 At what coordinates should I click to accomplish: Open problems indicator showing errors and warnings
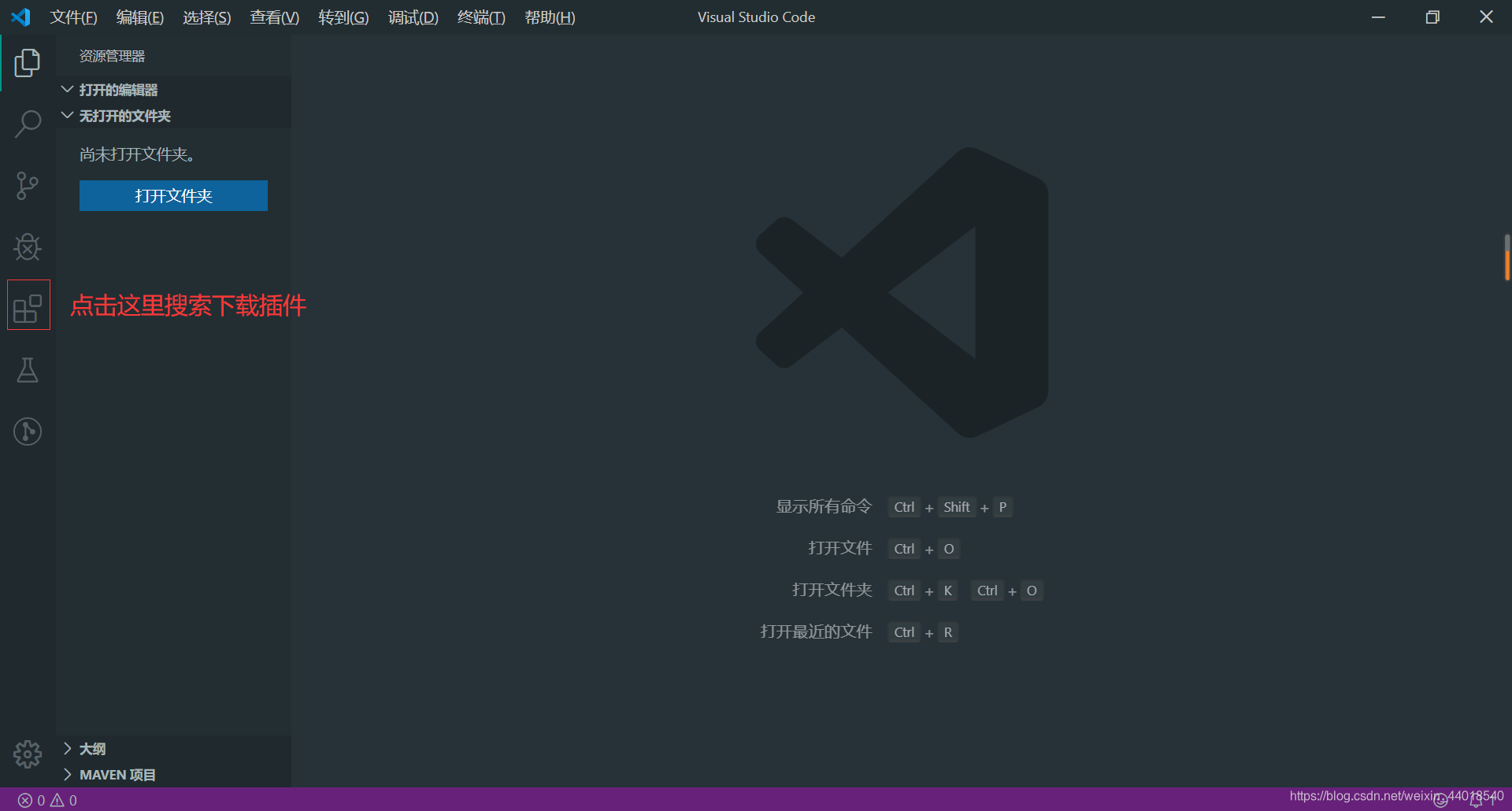pyautogui.click(x=47, y=800)
